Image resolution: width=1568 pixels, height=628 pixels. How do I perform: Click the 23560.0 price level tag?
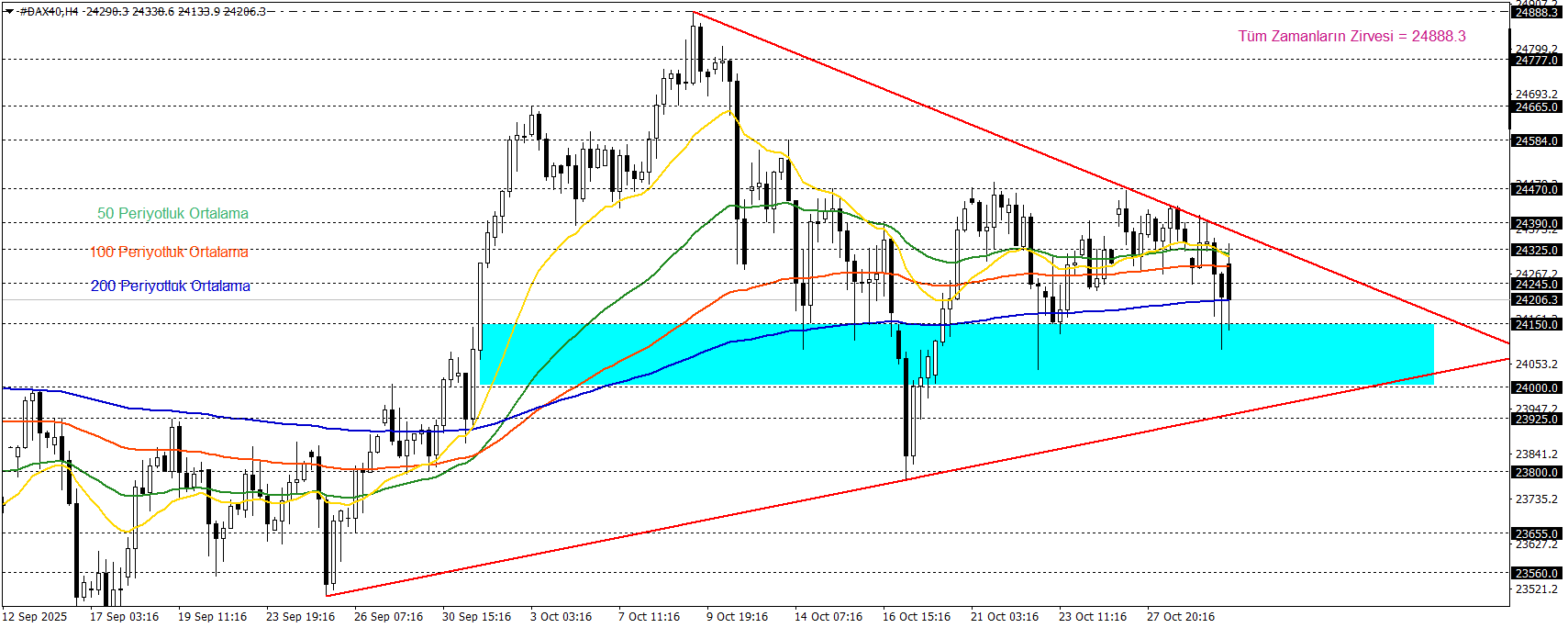(x=1536, y=573)
